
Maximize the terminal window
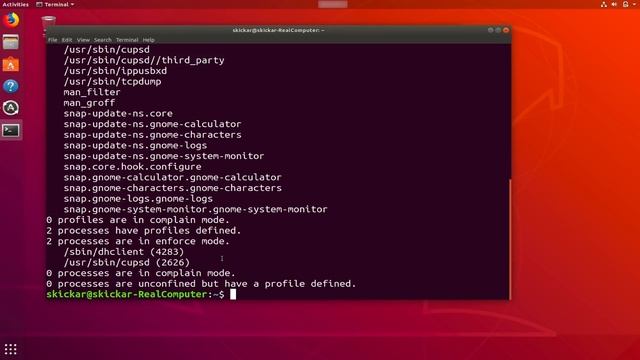(x=498, y=30)
